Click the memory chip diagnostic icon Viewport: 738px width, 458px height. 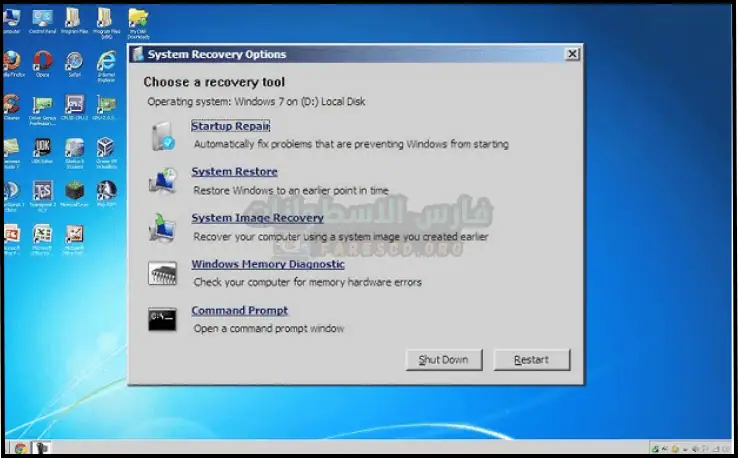pyautogui.click(x=162, y=273)
